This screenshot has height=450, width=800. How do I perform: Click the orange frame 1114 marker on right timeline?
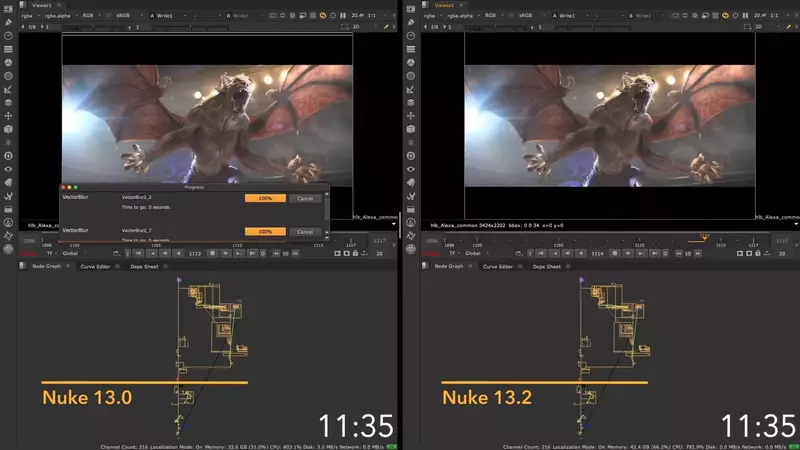705,237
